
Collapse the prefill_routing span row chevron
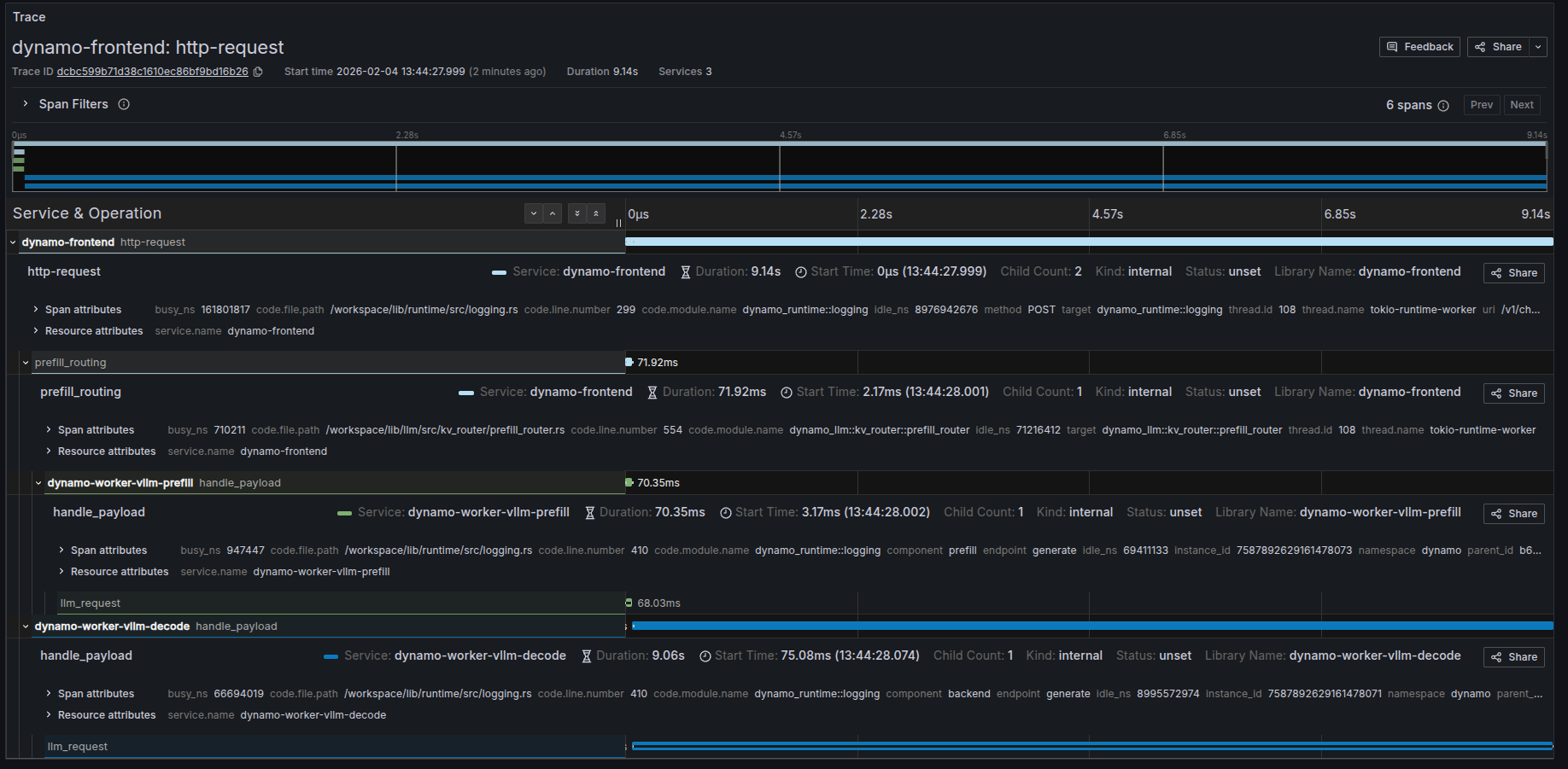pos(25,362)
